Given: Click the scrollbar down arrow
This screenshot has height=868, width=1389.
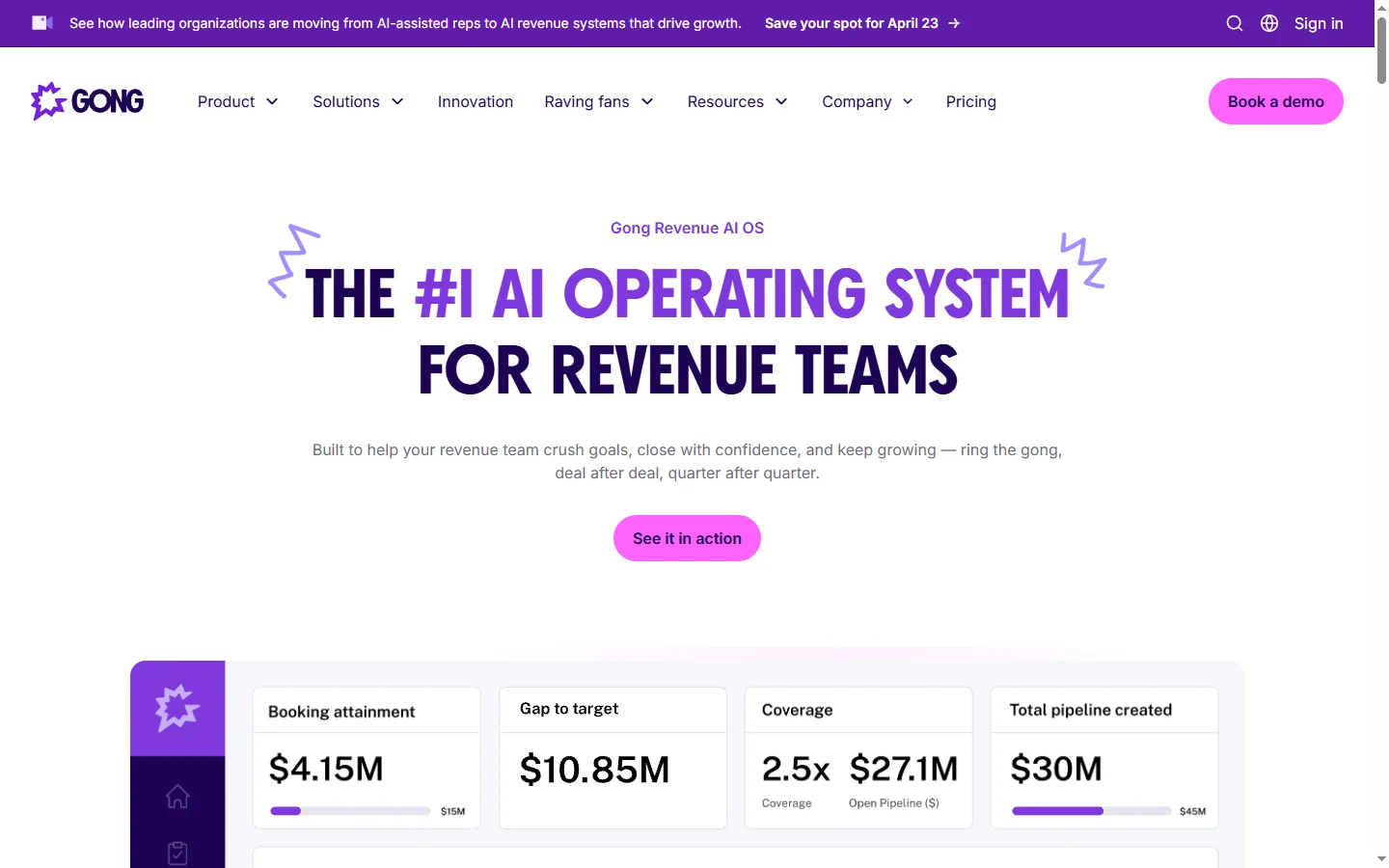Looking at the screenshot, I should (x=1381, y=858).
